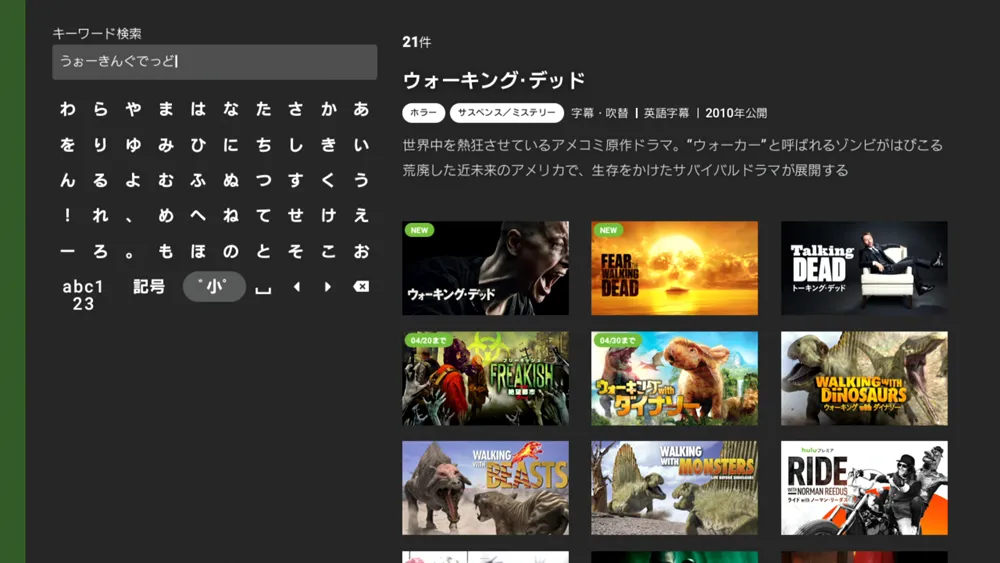Select the い key
The width and height of the screenshot is (1000, 563).
tap(362, 145)
